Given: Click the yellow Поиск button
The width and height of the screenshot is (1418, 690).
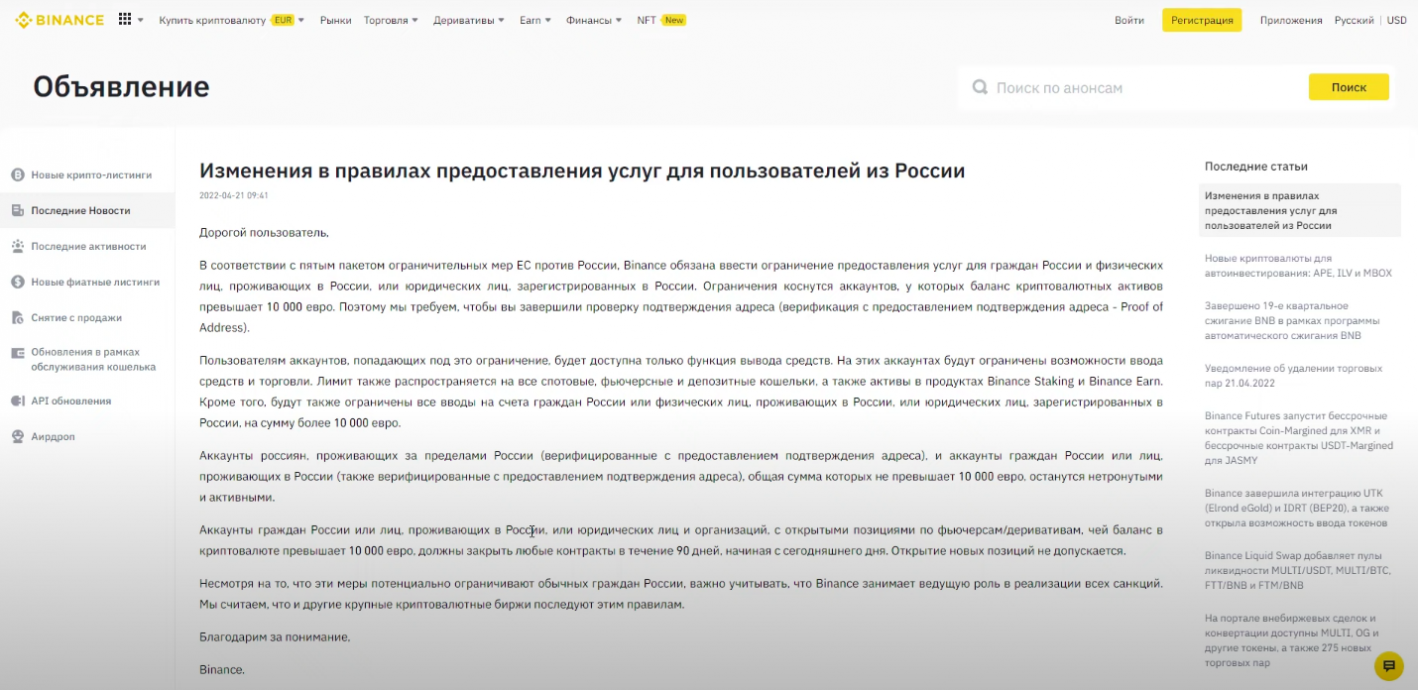Looking at the screenshot, I should 1349,87.
